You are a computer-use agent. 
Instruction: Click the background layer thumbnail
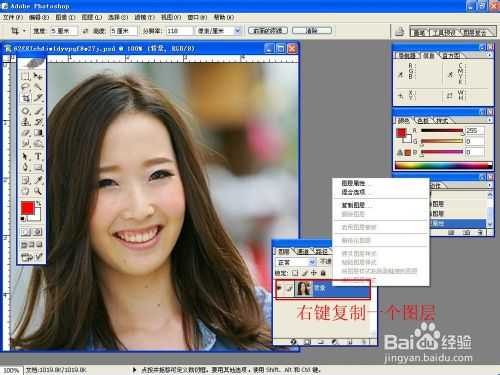(x=303, y=289)
